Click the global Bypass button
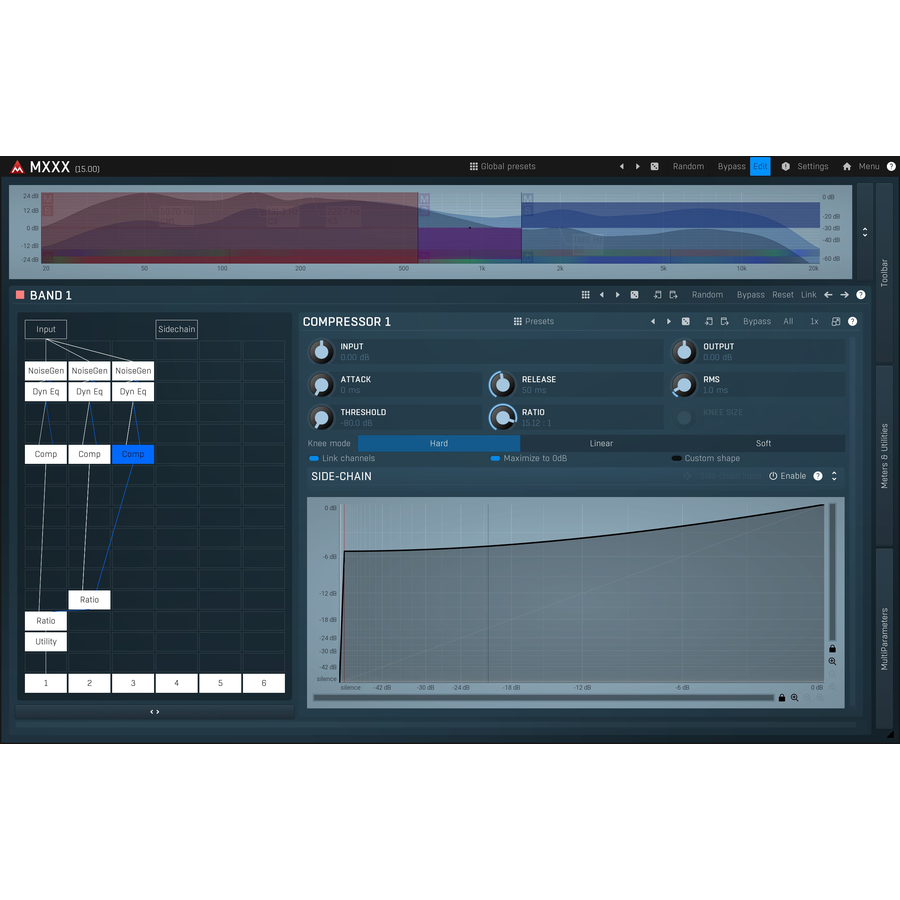The height and width of the screenshot is (900, 900). [x=731, y=167]
